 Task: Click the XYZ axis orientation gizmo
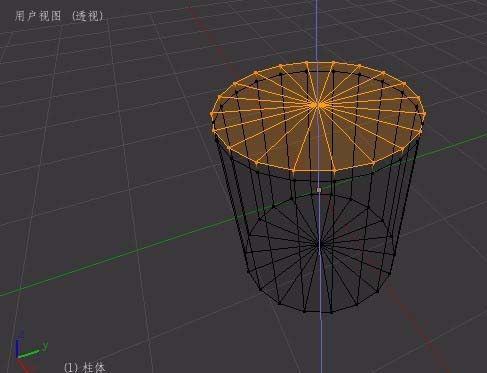coord(31,351)
